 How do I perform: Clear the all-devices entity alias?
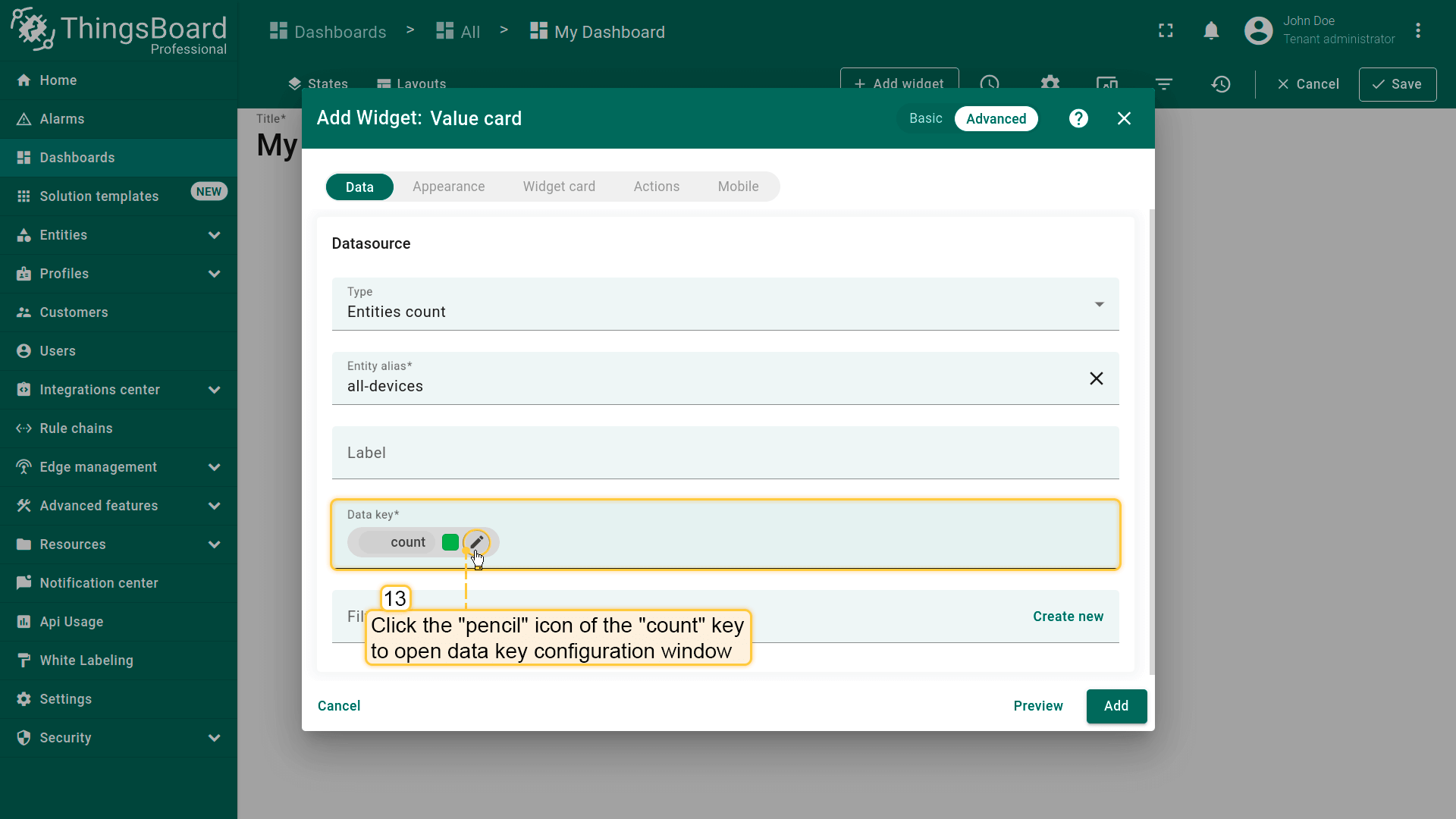coord(1096,378)
